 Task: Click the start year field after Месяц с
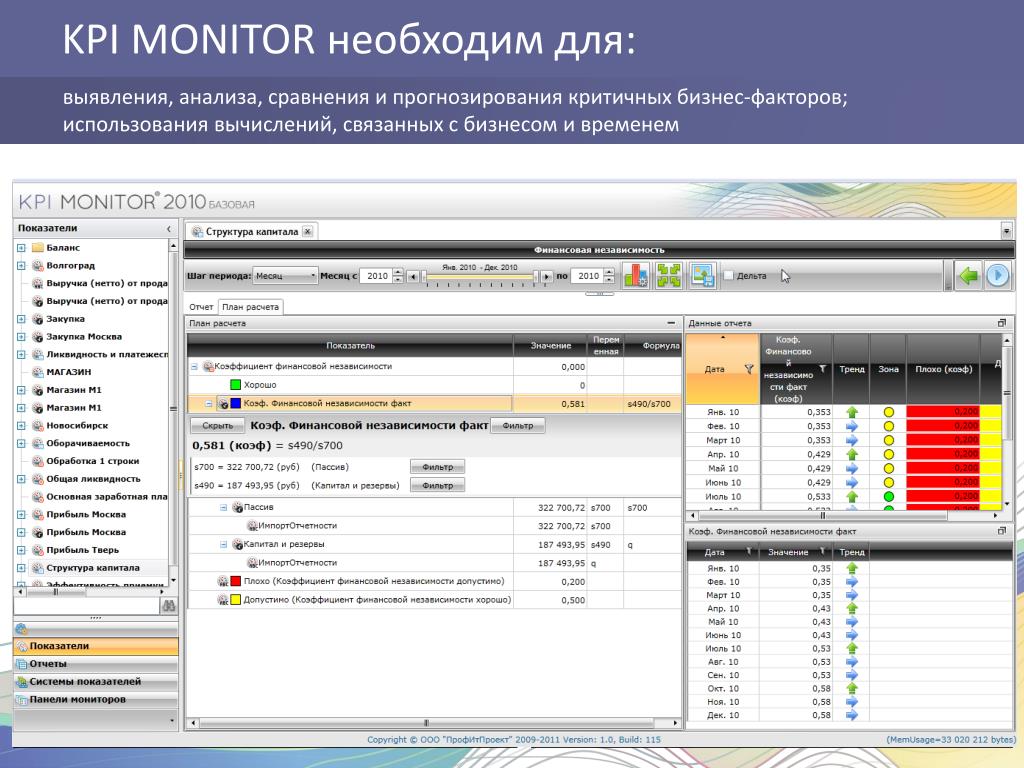click(377, 276)
